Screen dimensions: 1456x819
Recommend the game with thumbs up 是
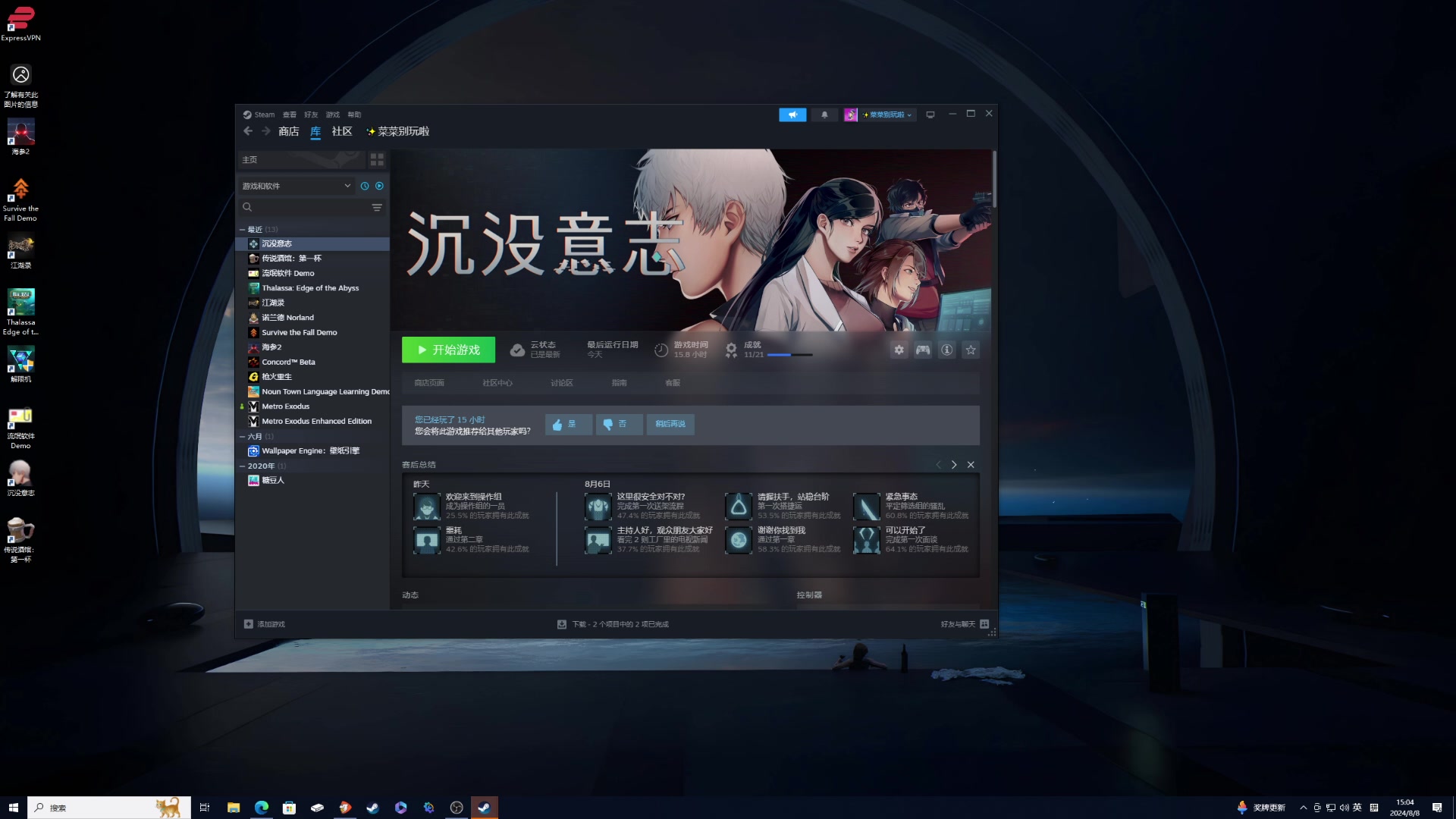pos(568,425)
